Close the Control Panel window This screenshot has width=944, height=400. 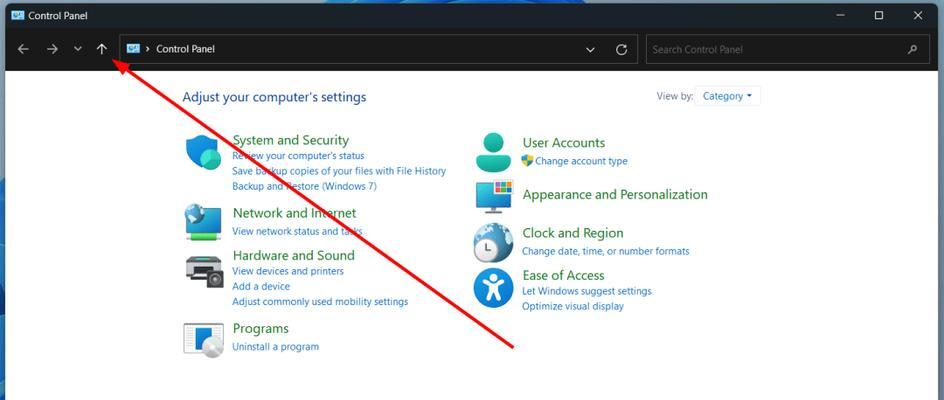(x=918, y=16)
